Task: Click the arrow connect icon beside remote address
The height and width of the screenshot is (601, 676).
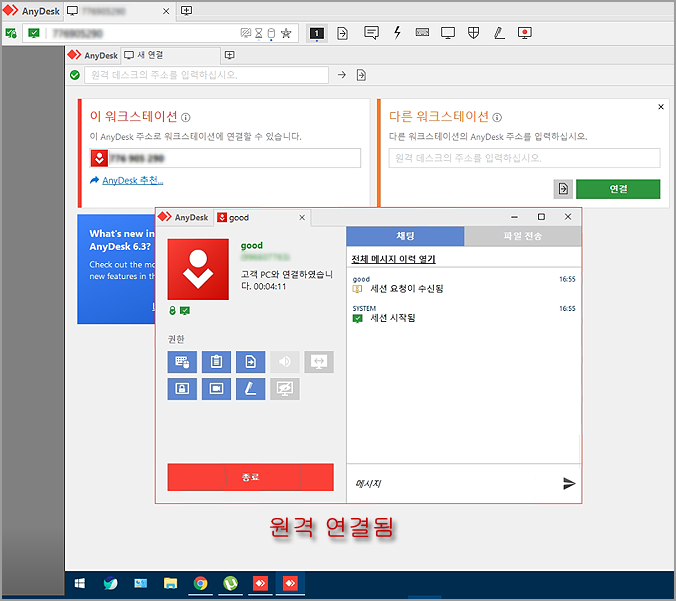Action: click(342, 75)
